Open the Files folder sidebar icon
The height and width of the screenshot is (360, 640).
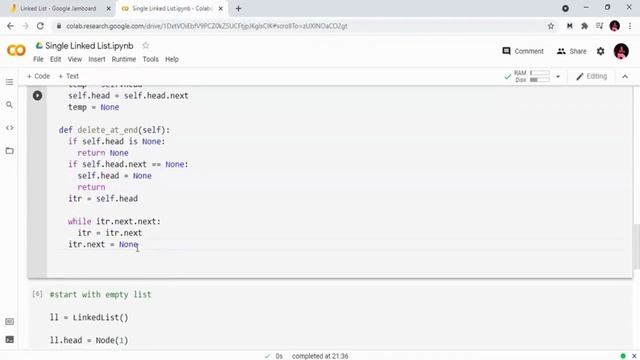point(9,151)
